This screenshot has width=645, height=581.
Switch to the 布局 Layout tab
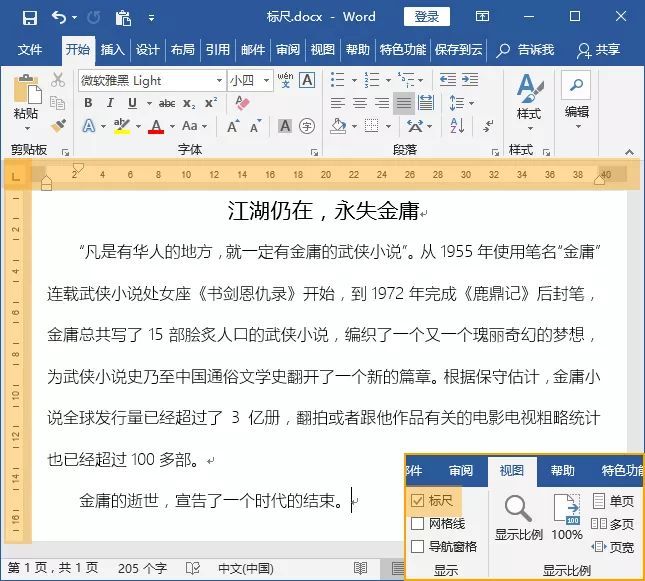click(182, 50)
